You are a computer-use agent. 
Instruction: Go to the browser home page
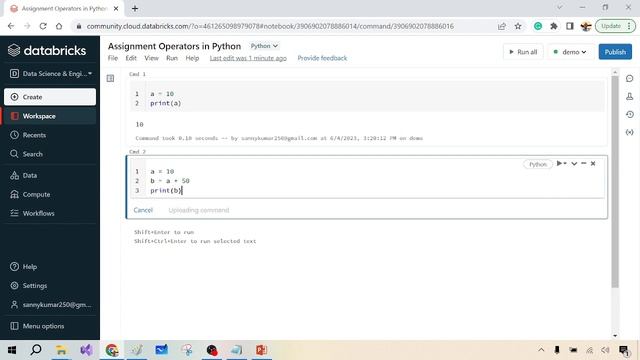tap(59, 26)
